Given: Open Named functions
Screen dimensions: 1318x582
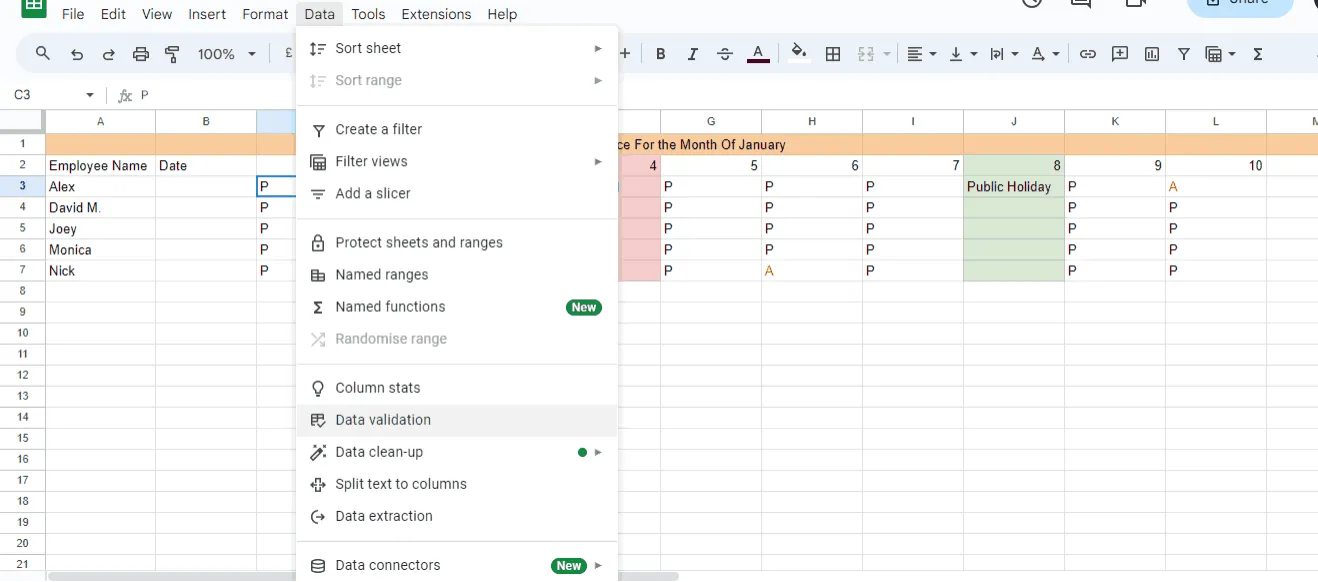Looking at the screenshot, I should tap(457, 307).
